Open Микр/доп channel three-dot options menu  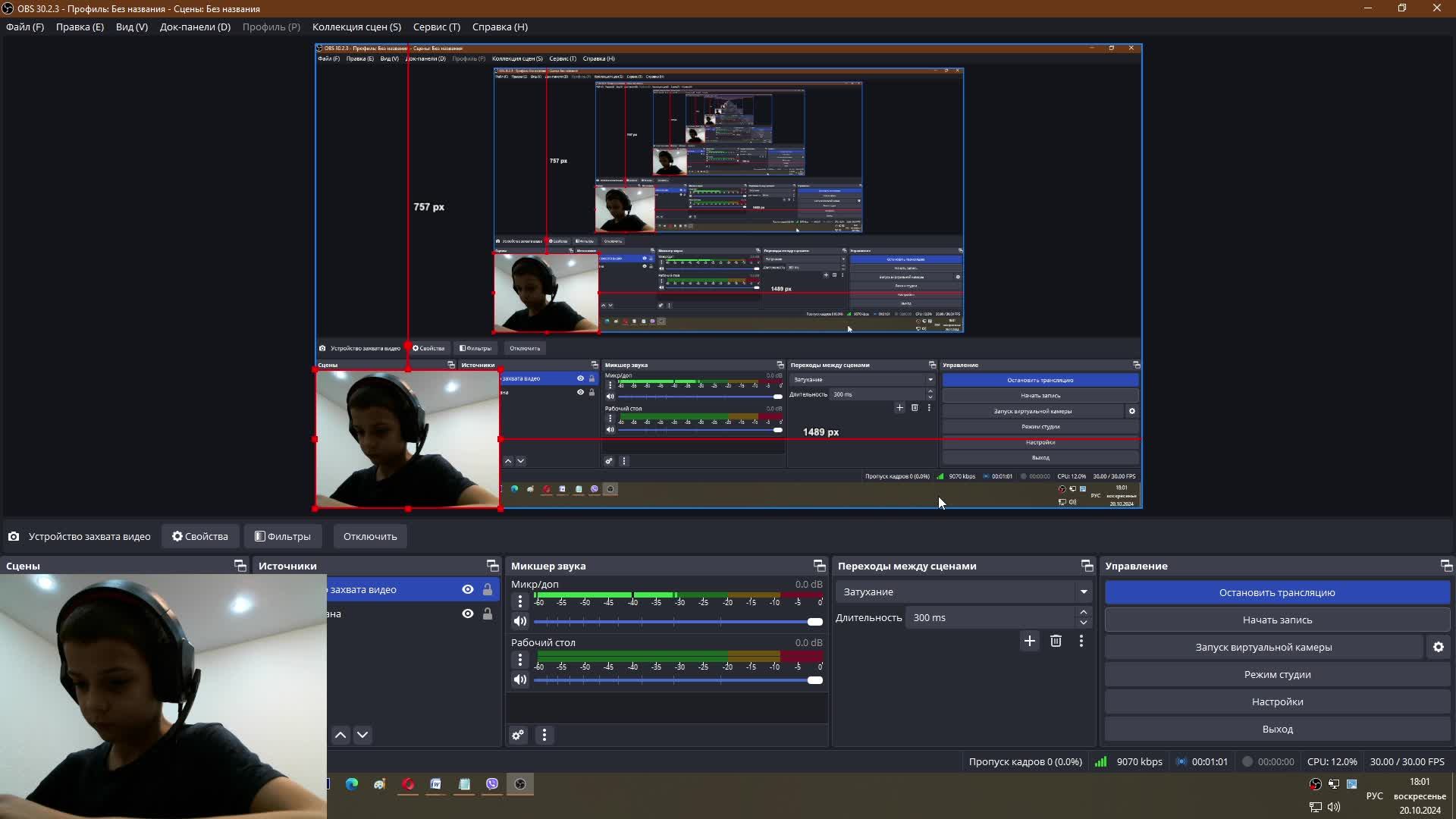(x=520, y=602)
